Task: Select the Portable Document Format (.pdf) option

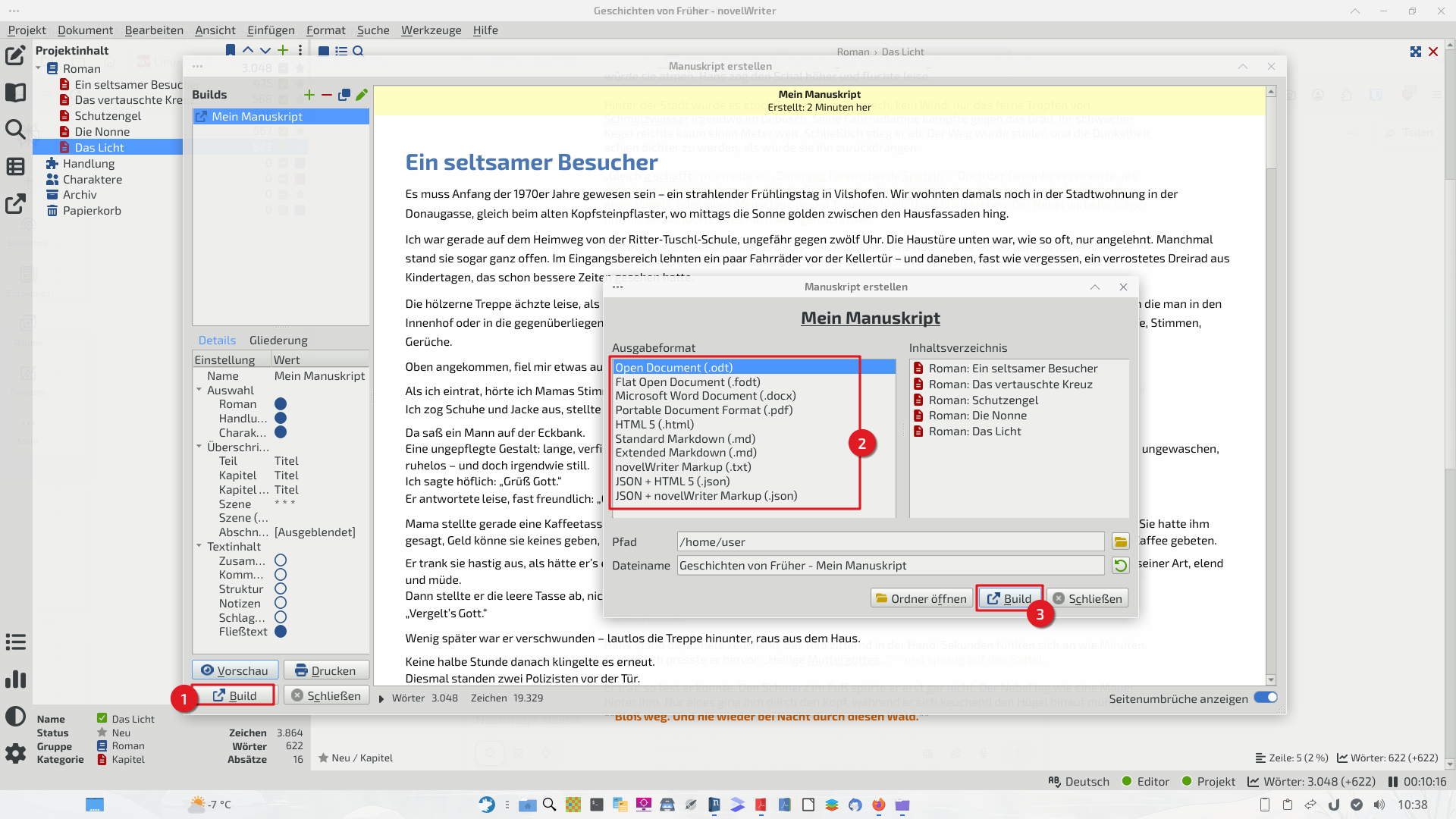Action: 704,410
